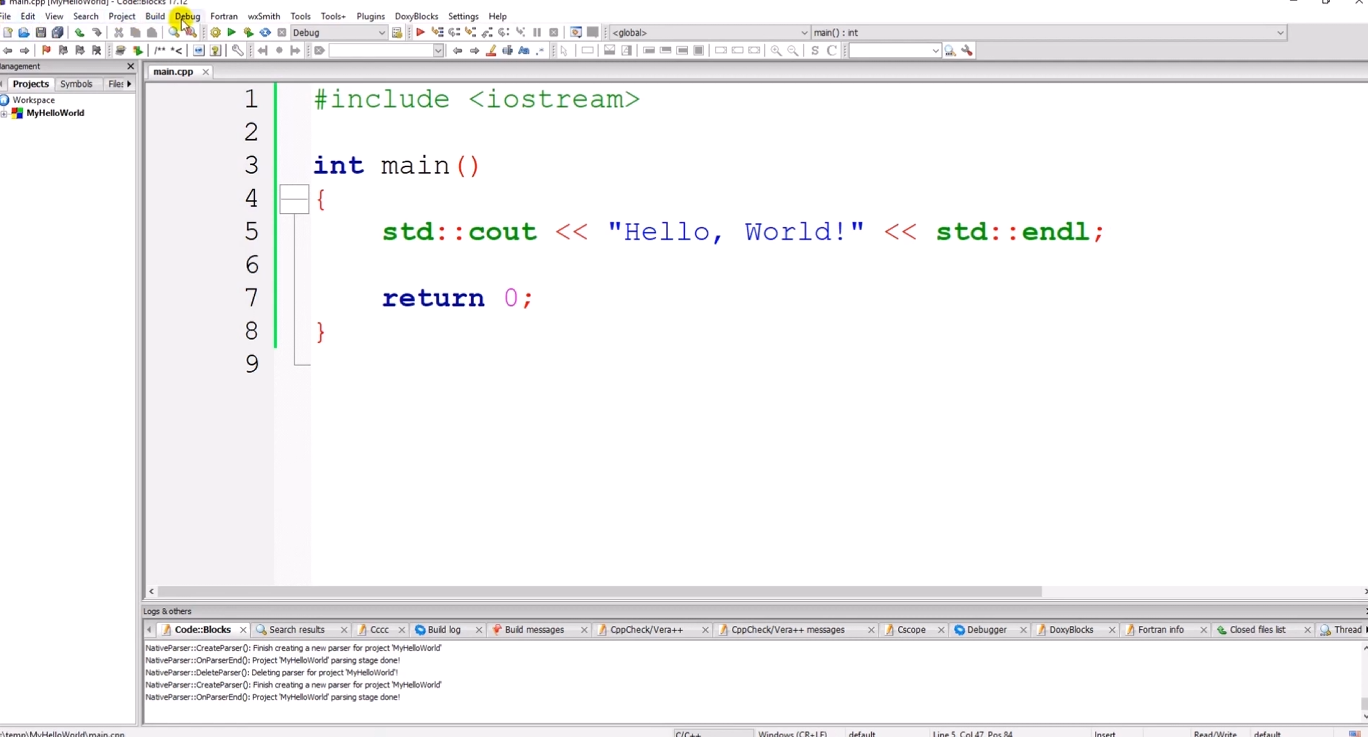This screenshot has width=1368, height=737.
Task: Select the Projects tab
Action: coord(30,84)
